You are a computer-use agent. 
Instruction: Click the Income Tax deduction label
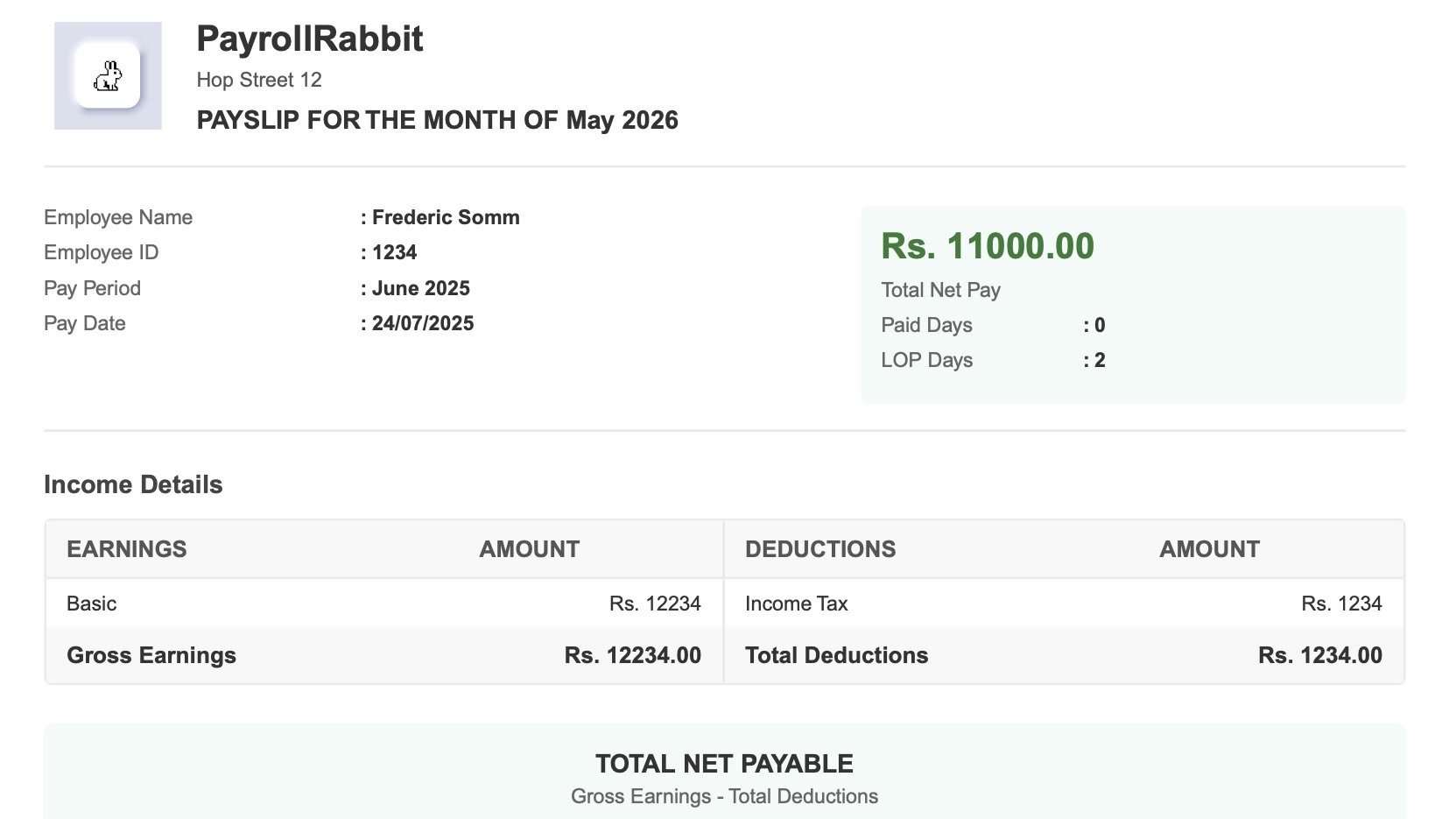(796, 604)
